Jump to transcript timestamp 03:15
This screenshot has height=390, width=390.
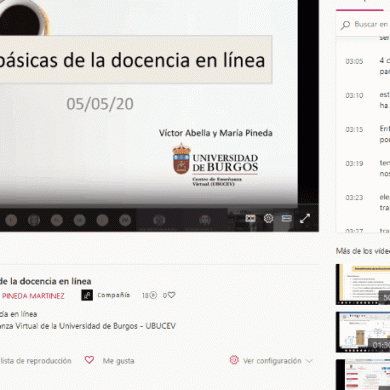(354, 129)
